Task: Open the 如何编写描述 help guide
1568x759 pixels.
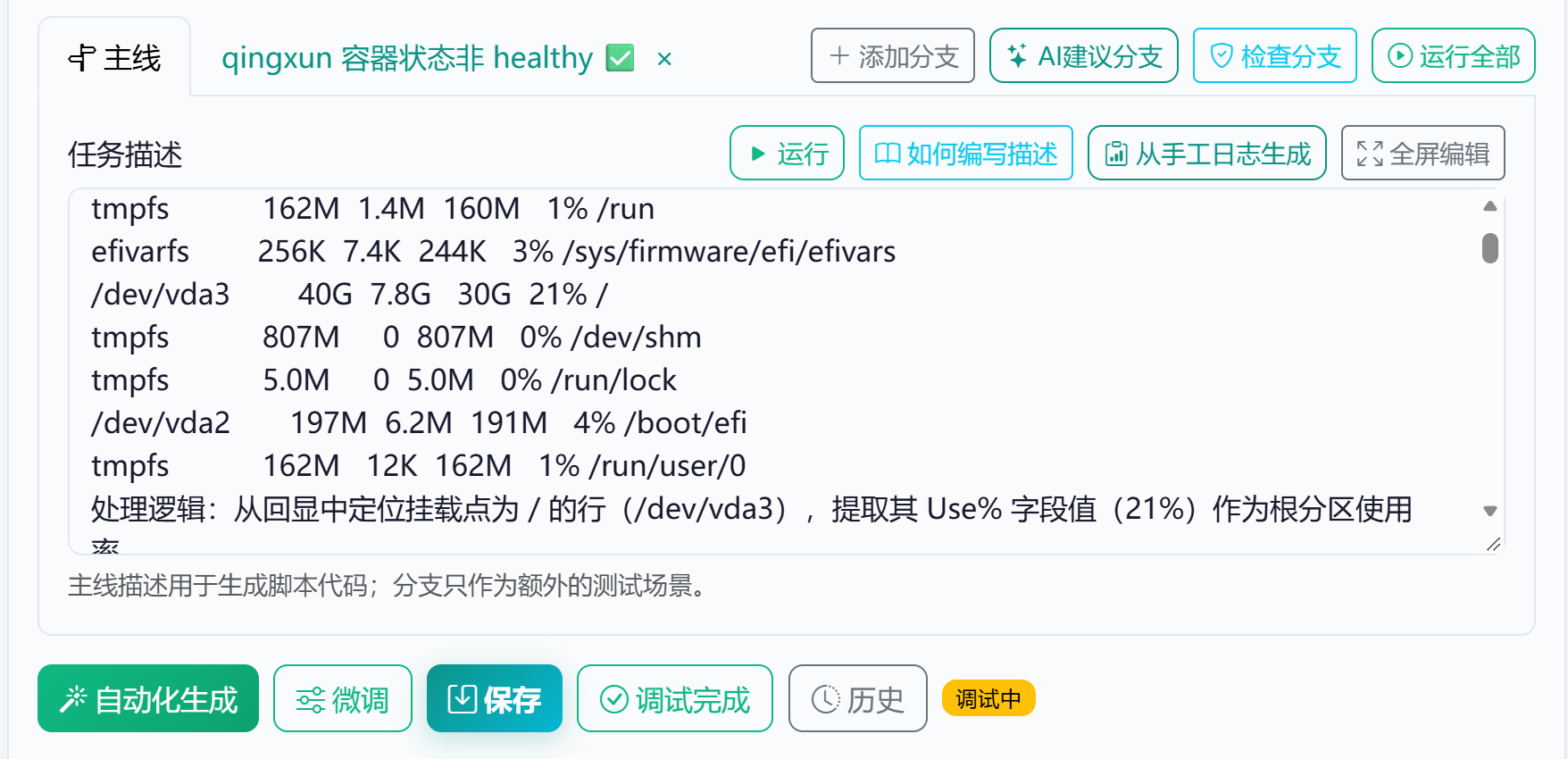Action: [966, 153]
